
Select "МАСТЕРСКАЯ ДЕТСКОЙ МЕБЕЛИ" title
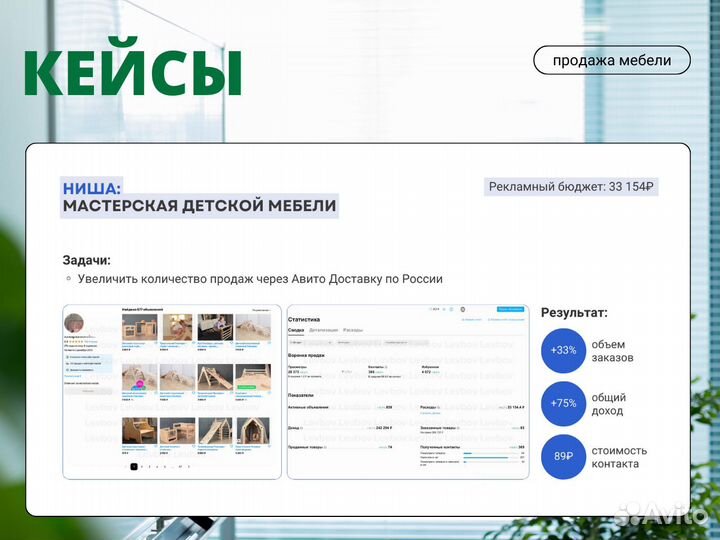click(199, 206)
